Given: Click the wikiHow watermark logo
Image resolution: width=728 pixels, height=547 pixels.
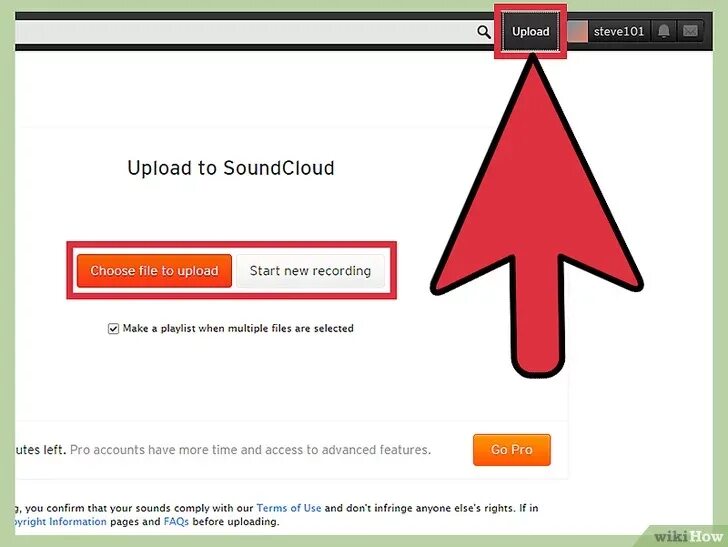Looking at the screenshot, I should click(x=689, y=536).
